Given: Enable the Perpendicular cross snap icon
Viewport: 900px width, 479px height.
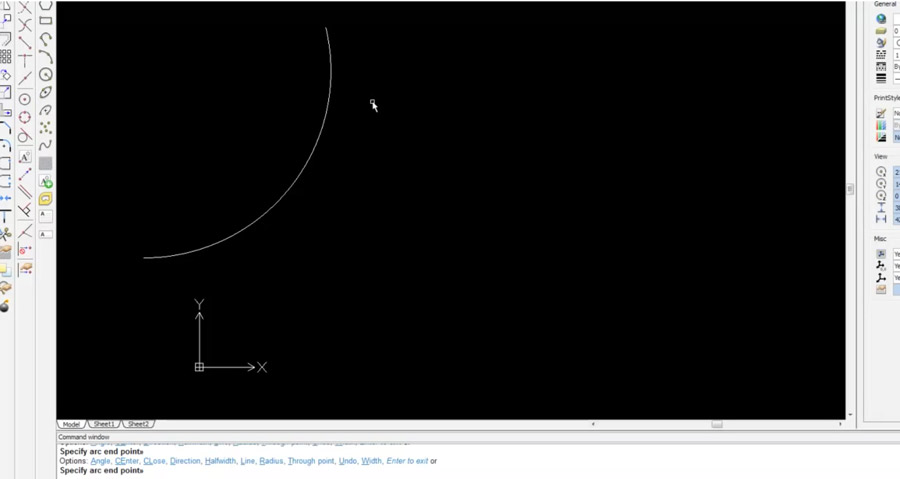Looking at the screenshot, I should tap(25, 60).
